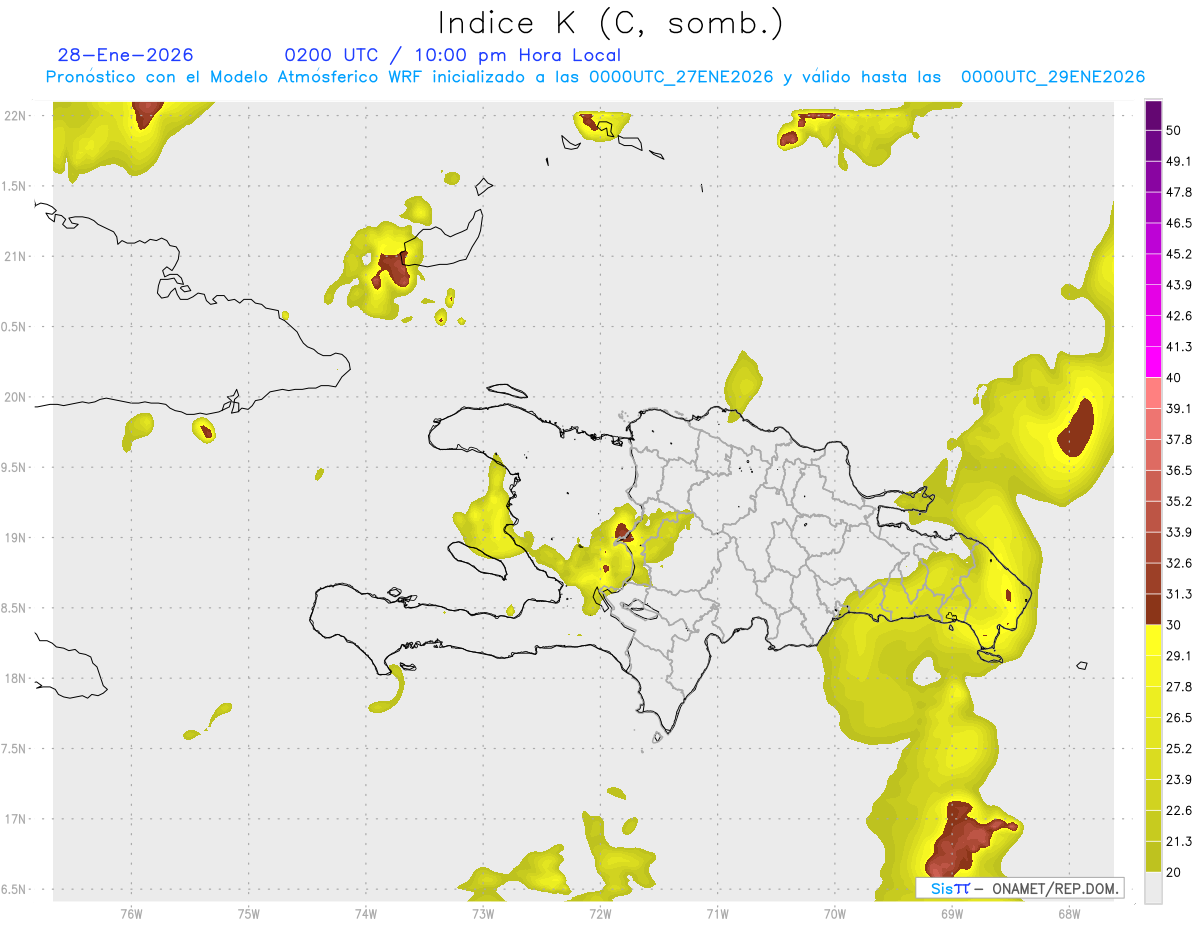Click the colorbar value "37.8"
Screen dimensions: 1200x927
(x=1180, y=439)
